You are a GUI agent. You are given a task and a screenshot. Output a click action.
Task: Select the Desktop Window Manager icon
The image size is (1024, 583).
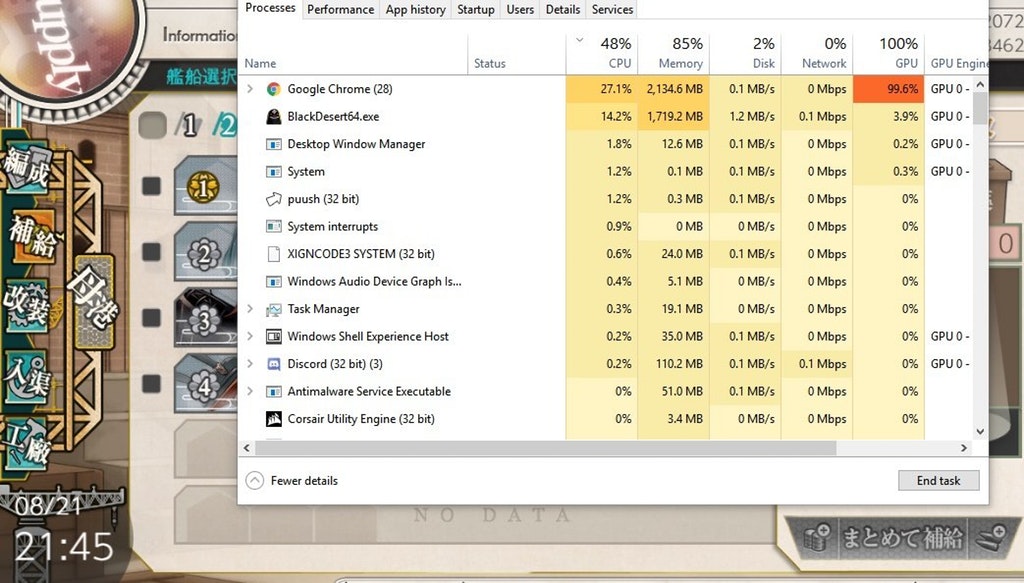274,144
